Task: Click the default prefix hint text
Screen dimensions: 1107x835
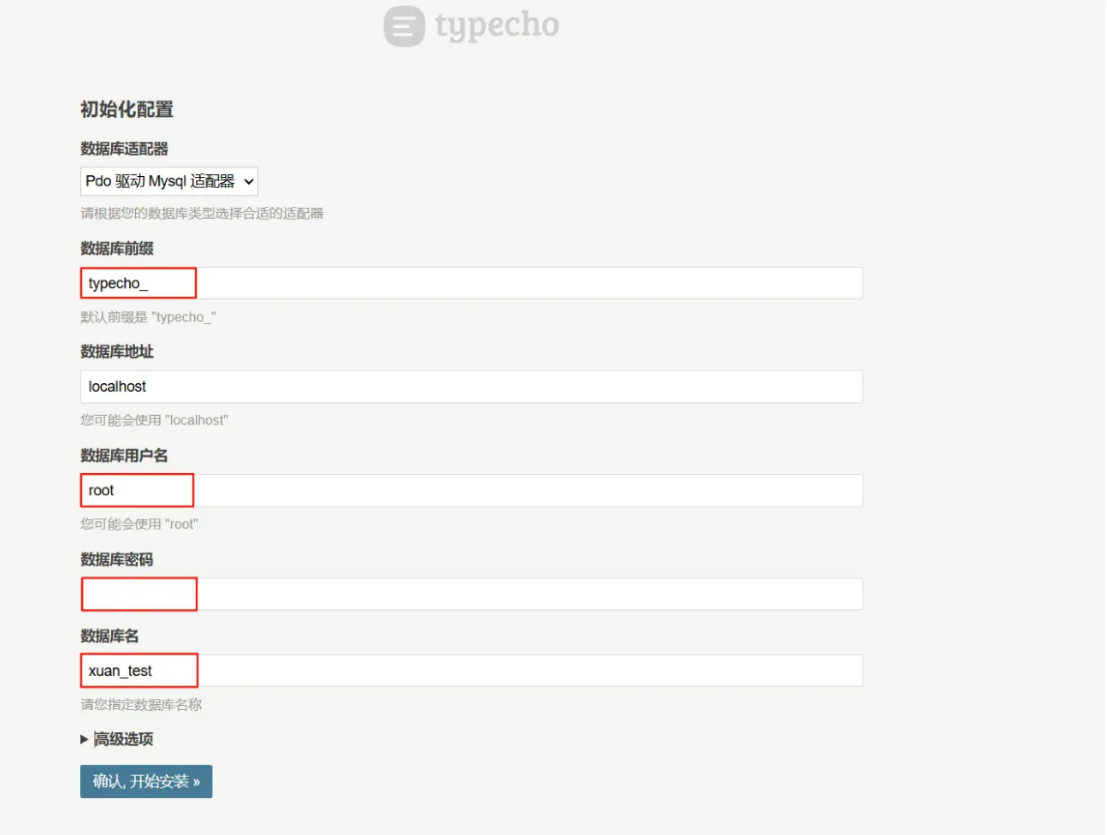Action: point(149,317)
